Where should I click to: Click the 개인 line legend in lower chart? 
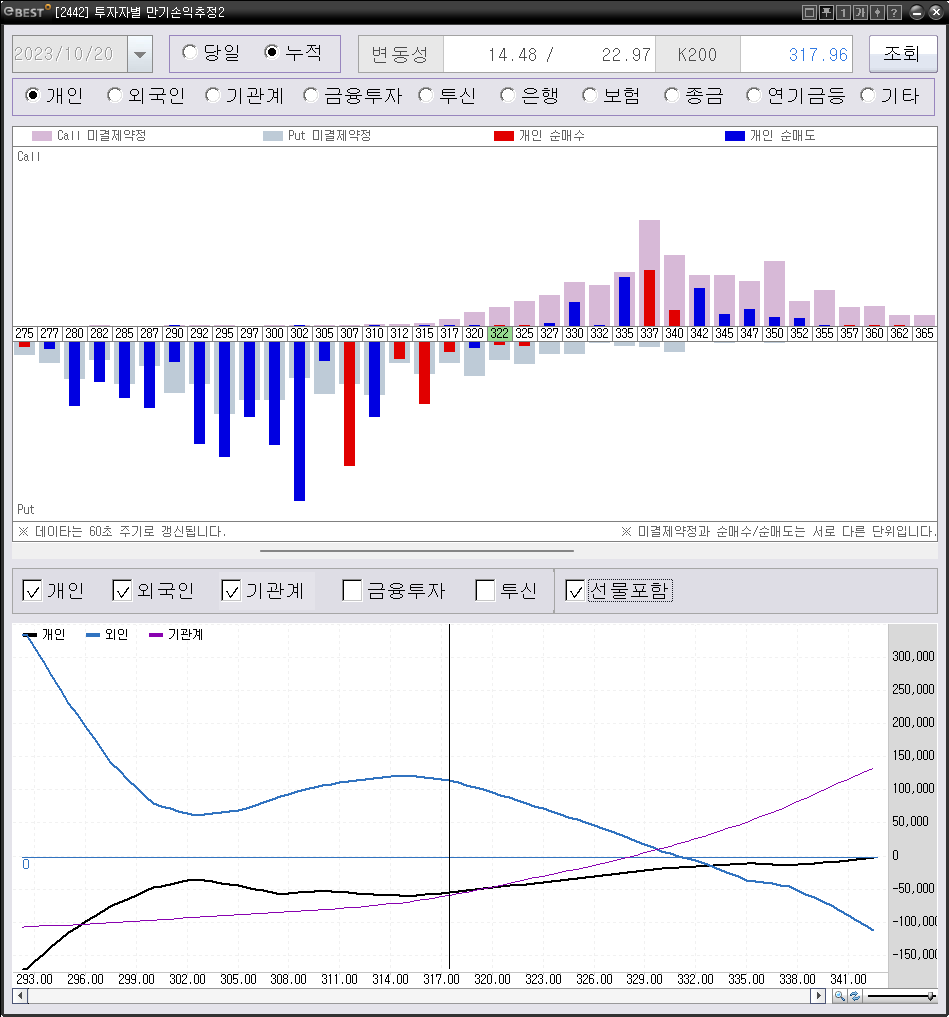point(44,634)
